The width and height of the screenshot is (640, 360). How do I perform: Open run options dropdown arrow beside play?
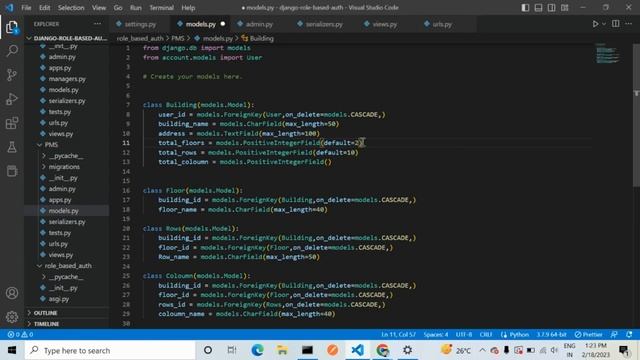point(604,24)
